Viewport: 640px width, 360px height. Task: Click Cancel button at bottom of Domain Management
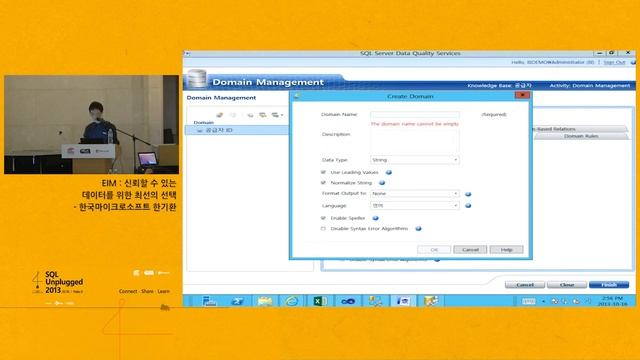(525, 284)
